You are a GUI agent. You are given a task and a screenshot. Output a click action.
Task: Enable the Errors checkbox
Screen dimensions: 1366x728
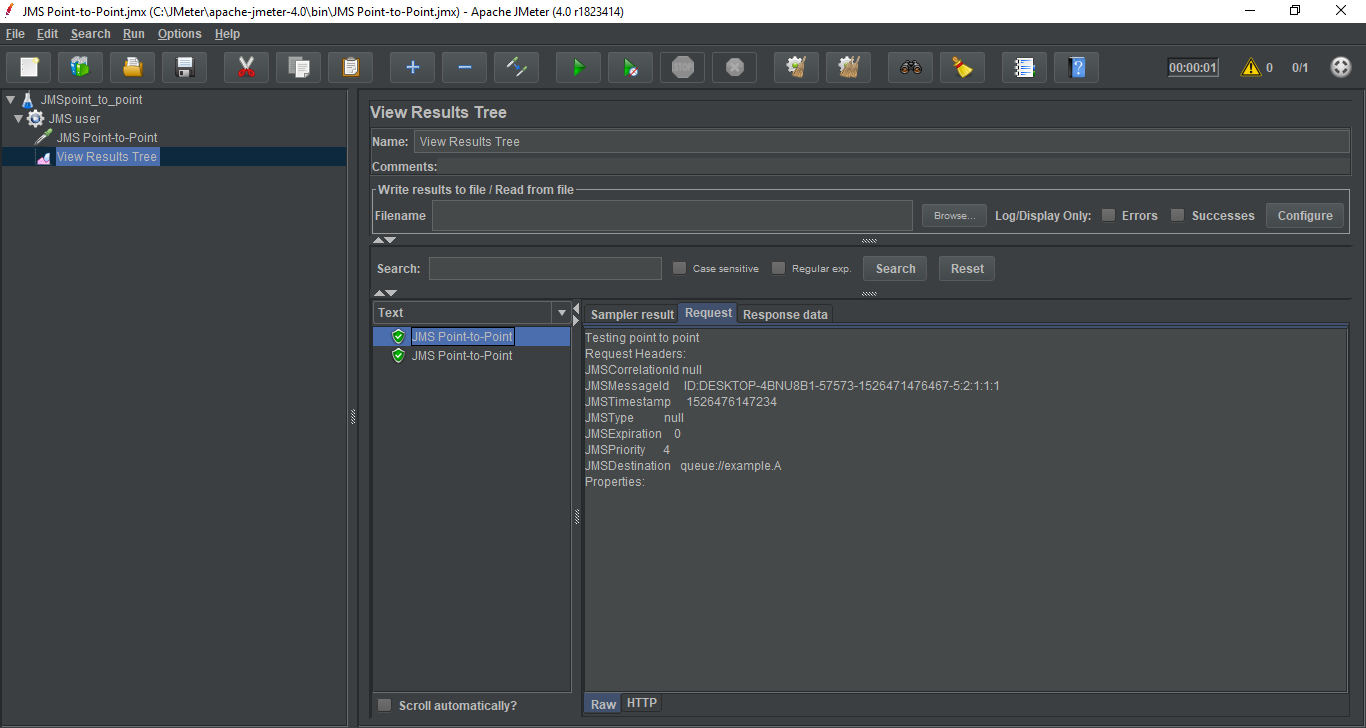click(x=1108, y=215)
